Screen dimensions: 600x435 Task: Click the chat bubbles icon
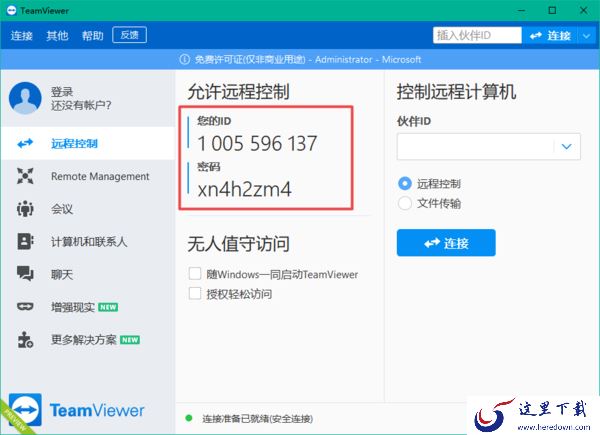(25, 274)
